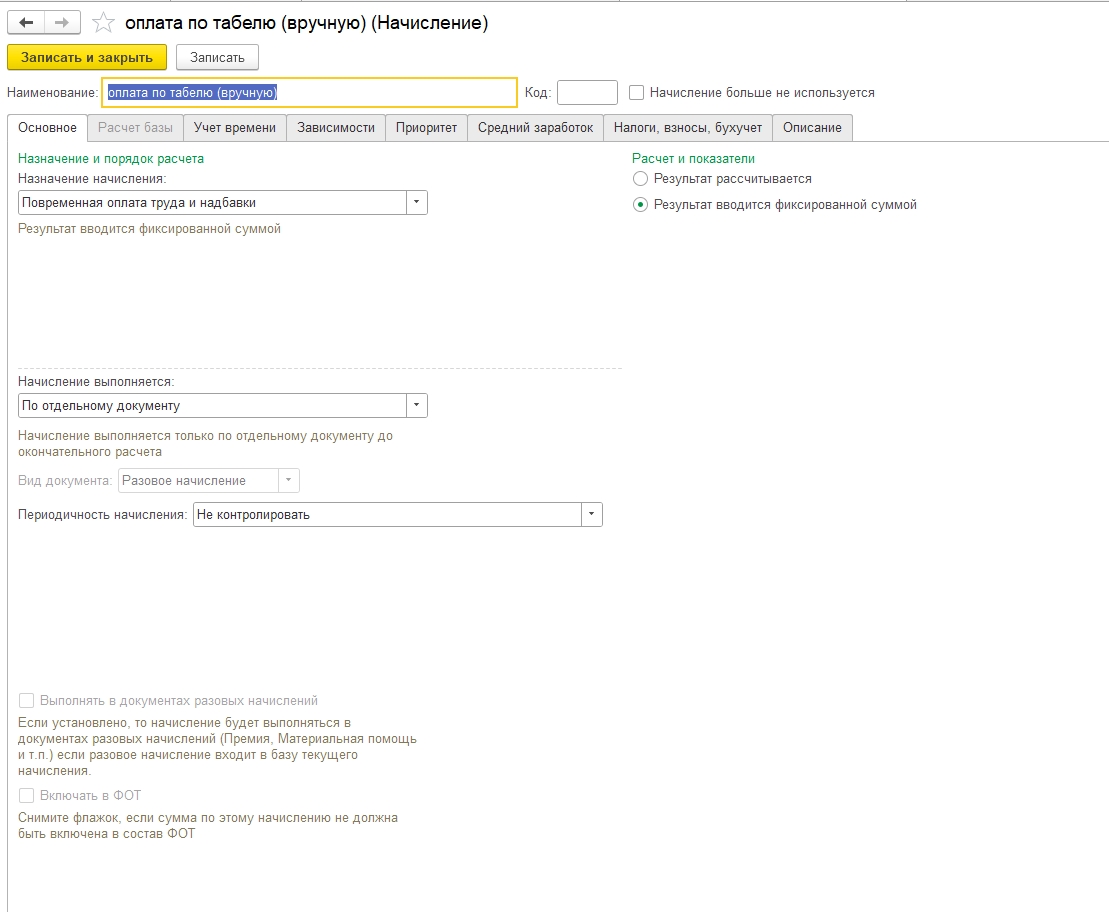This screenshot has width=1109, height=912.
Task: Expand 'Периодичность начисления' dropdown
Action: click(x=591, y=515)
